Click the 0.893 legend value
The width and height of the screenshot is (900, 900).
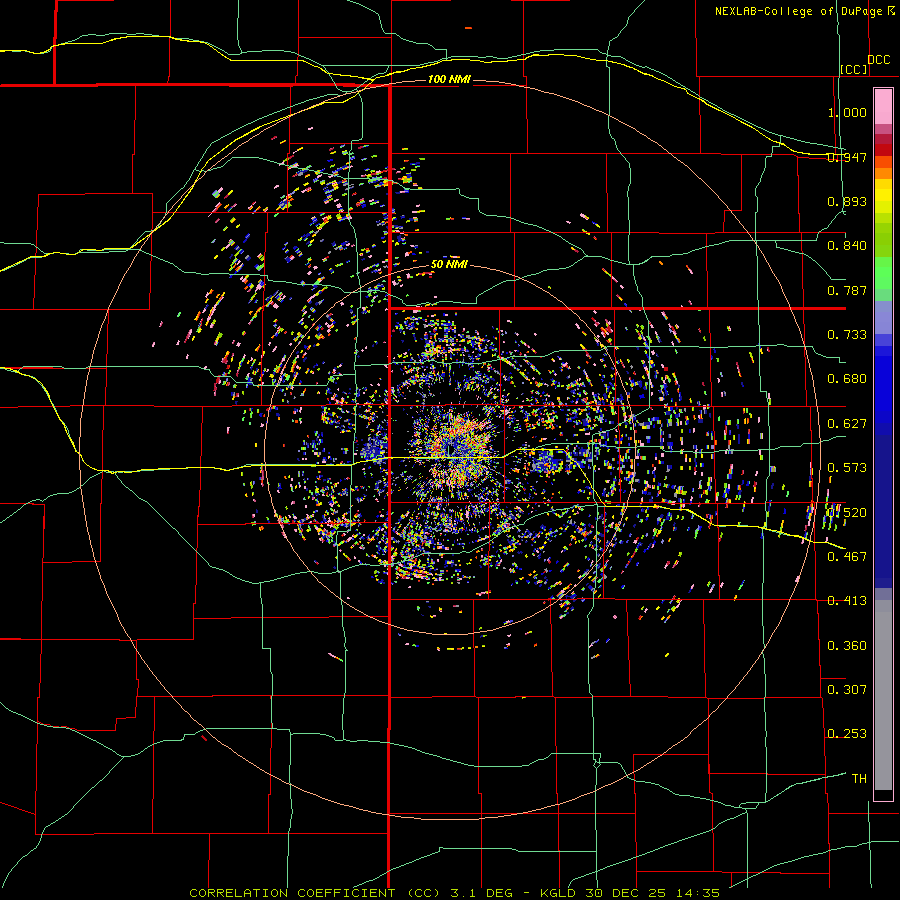point(847,201)
